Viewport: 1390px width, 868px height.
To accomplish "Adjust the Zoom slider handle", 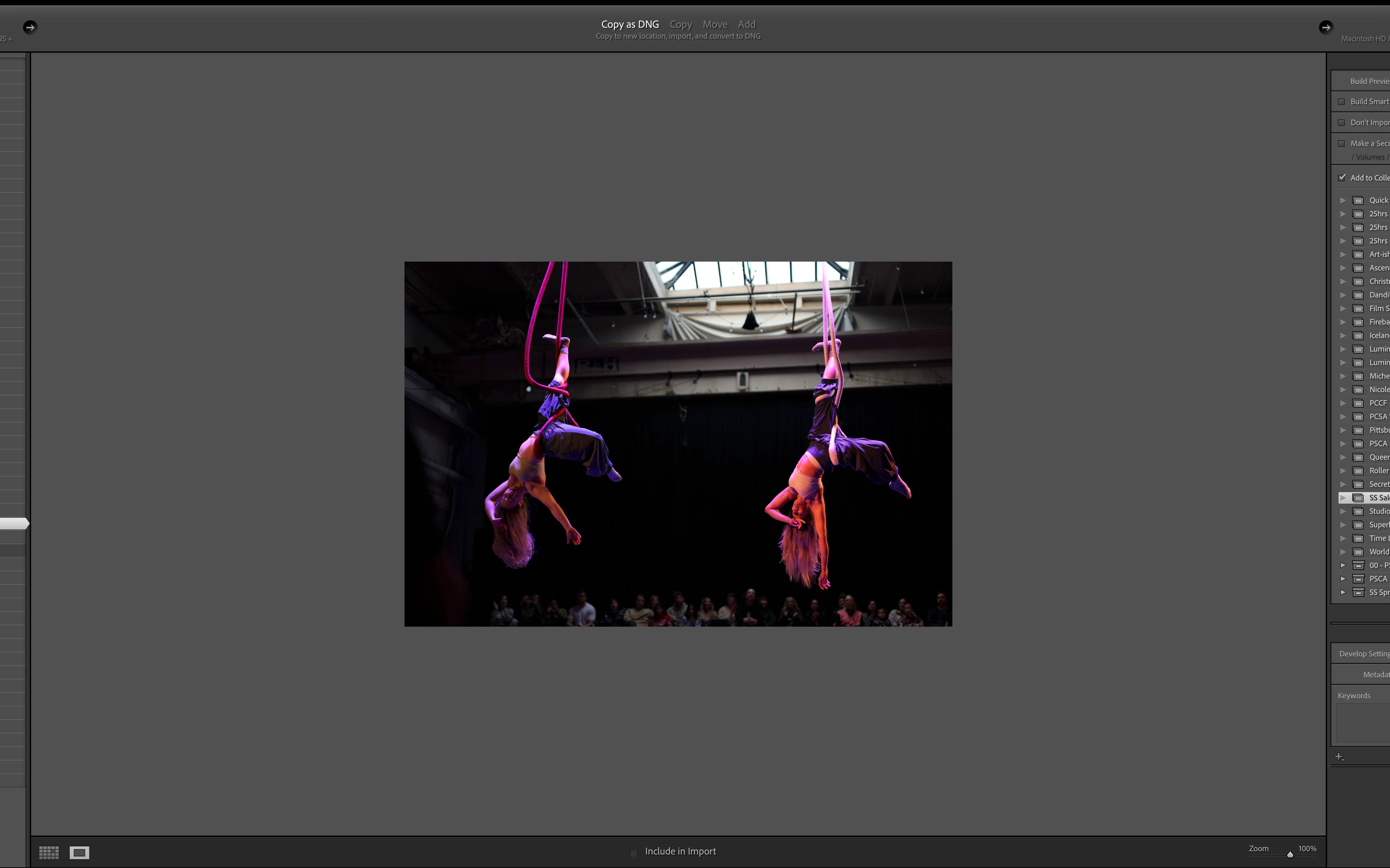I will [1290, 855].
